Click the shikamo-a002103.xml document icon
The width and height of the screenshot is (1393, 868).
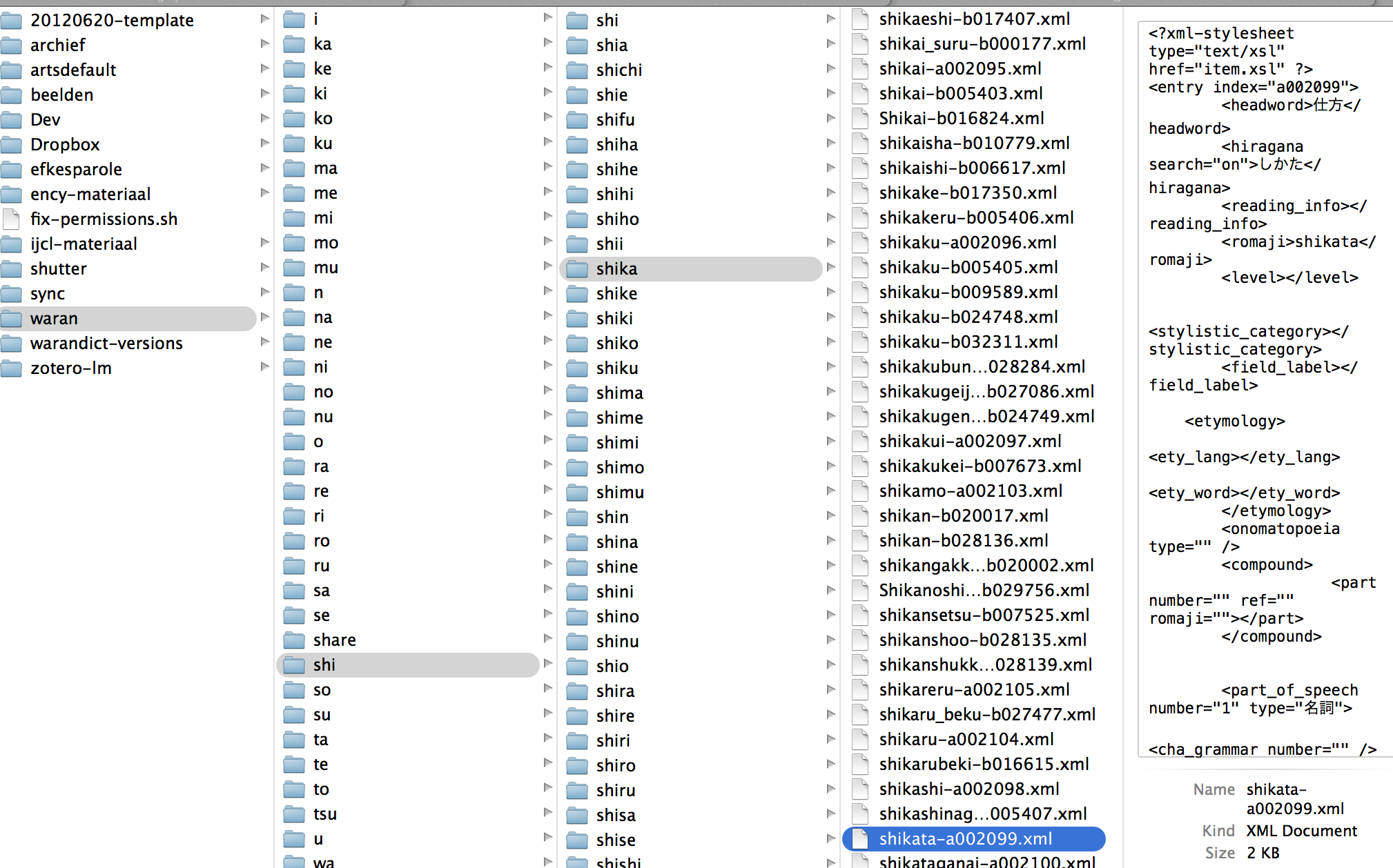point(860,491)
